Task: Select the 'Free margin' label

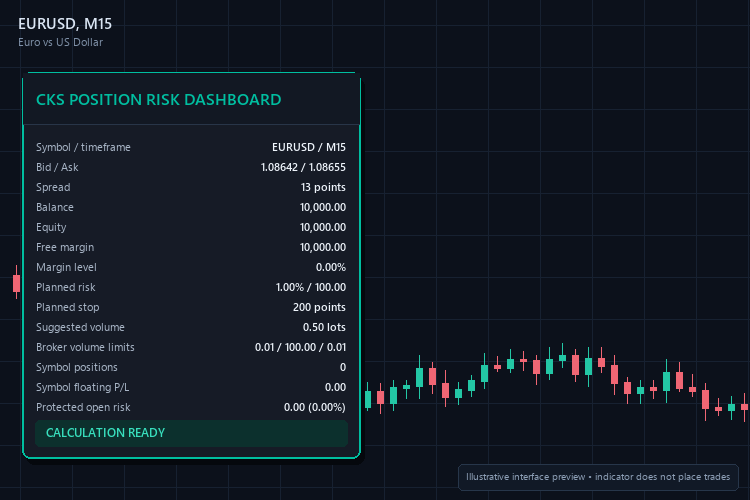Action: click(65, 247)
